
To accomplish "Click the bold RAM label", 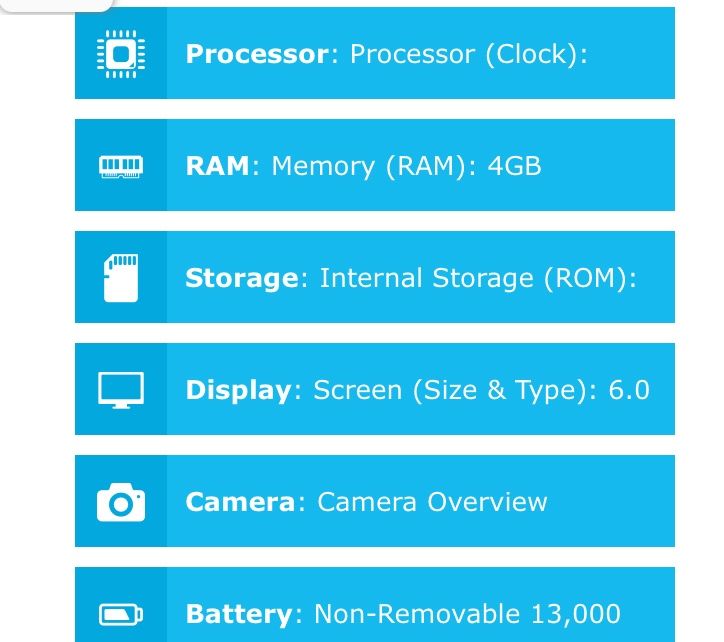I will pos(217,166).
